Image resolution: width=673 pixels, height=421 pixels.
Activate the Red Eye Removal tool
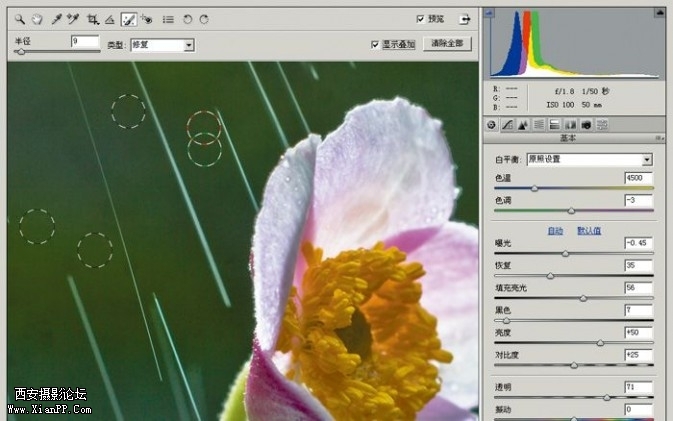coord(147,18)
